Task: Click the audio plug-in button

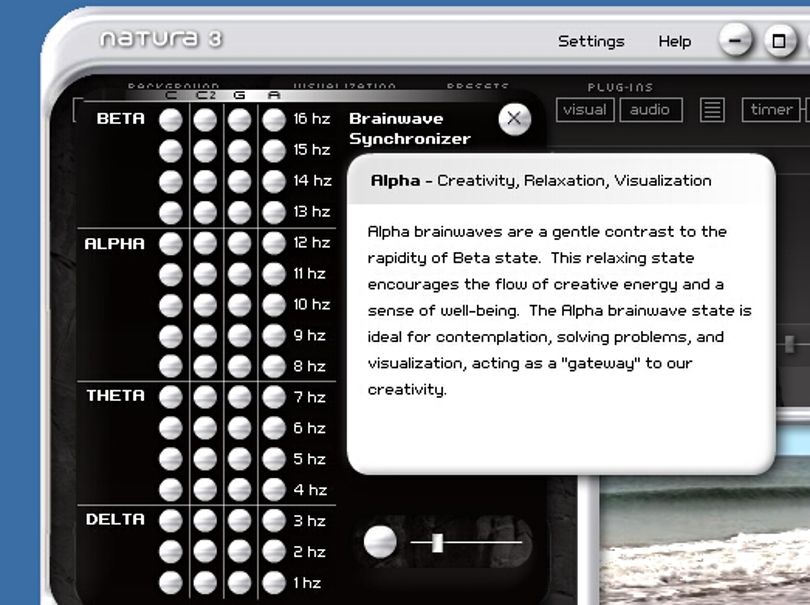Action: [651, 110]
